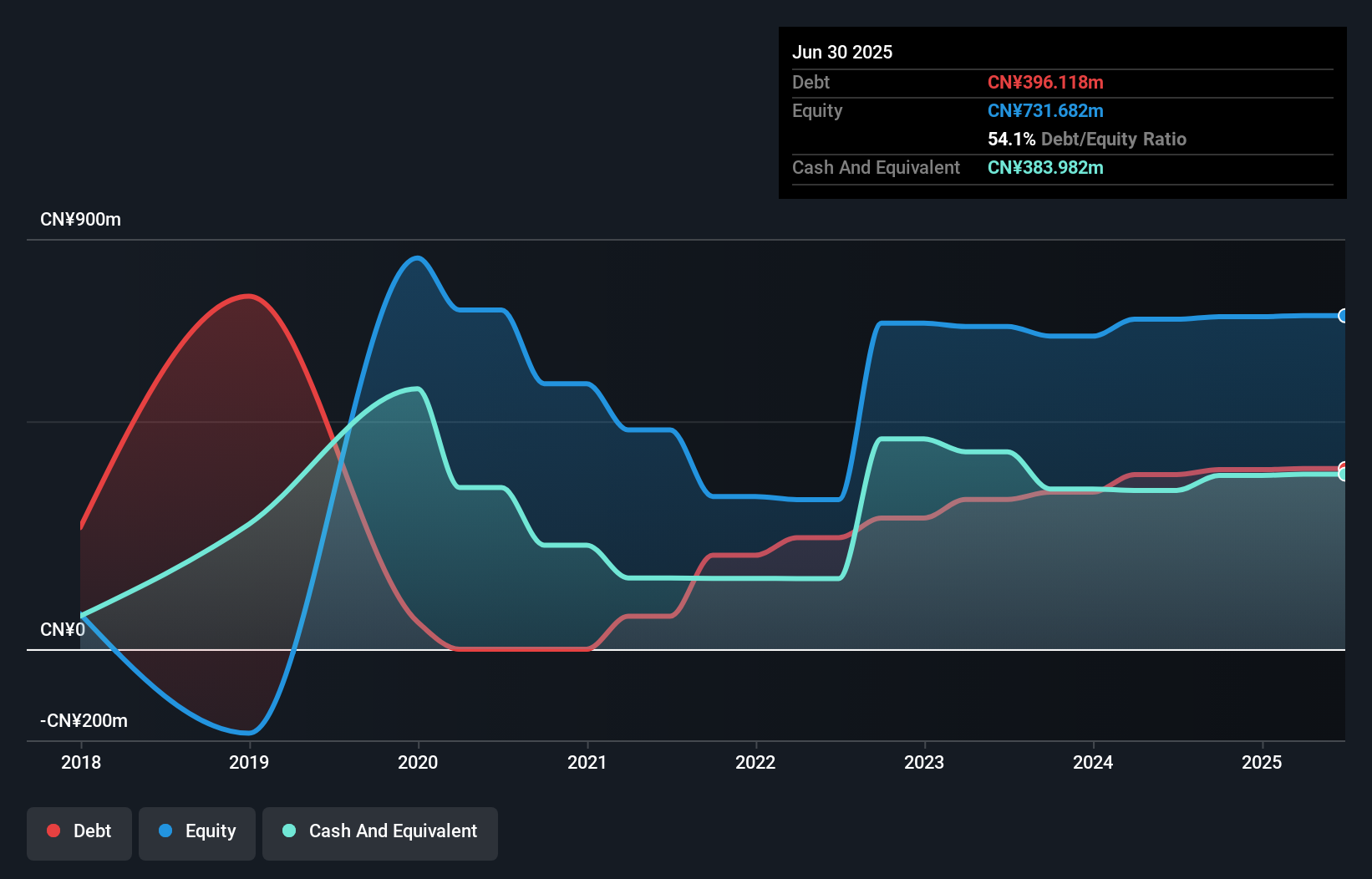
Task: Select the teal Cash endpoint marker
Action: [x=1343, y=474]
